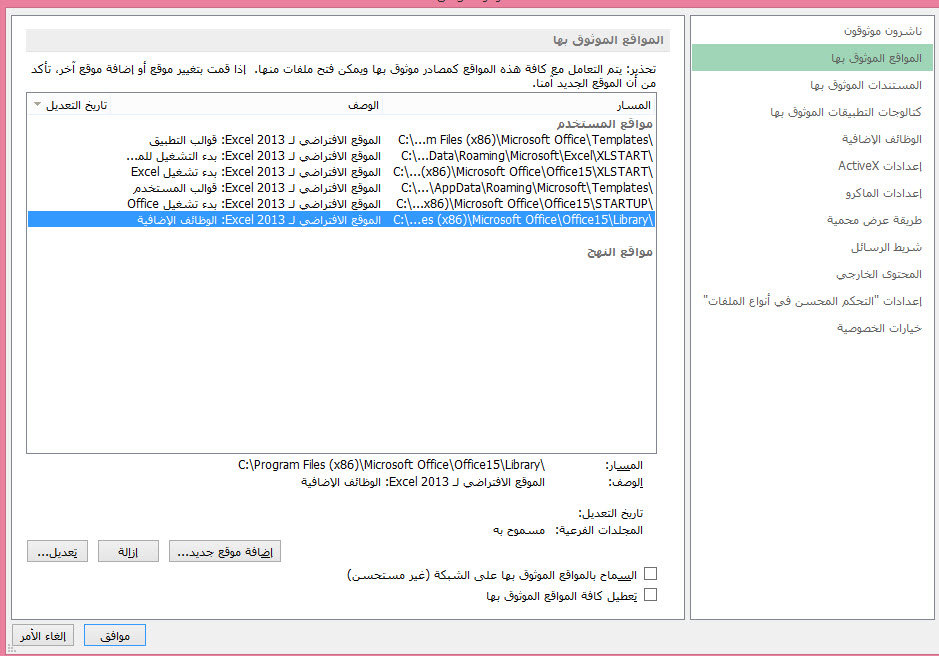Select highlighted Office15\Library location row

tap(341, 220)
